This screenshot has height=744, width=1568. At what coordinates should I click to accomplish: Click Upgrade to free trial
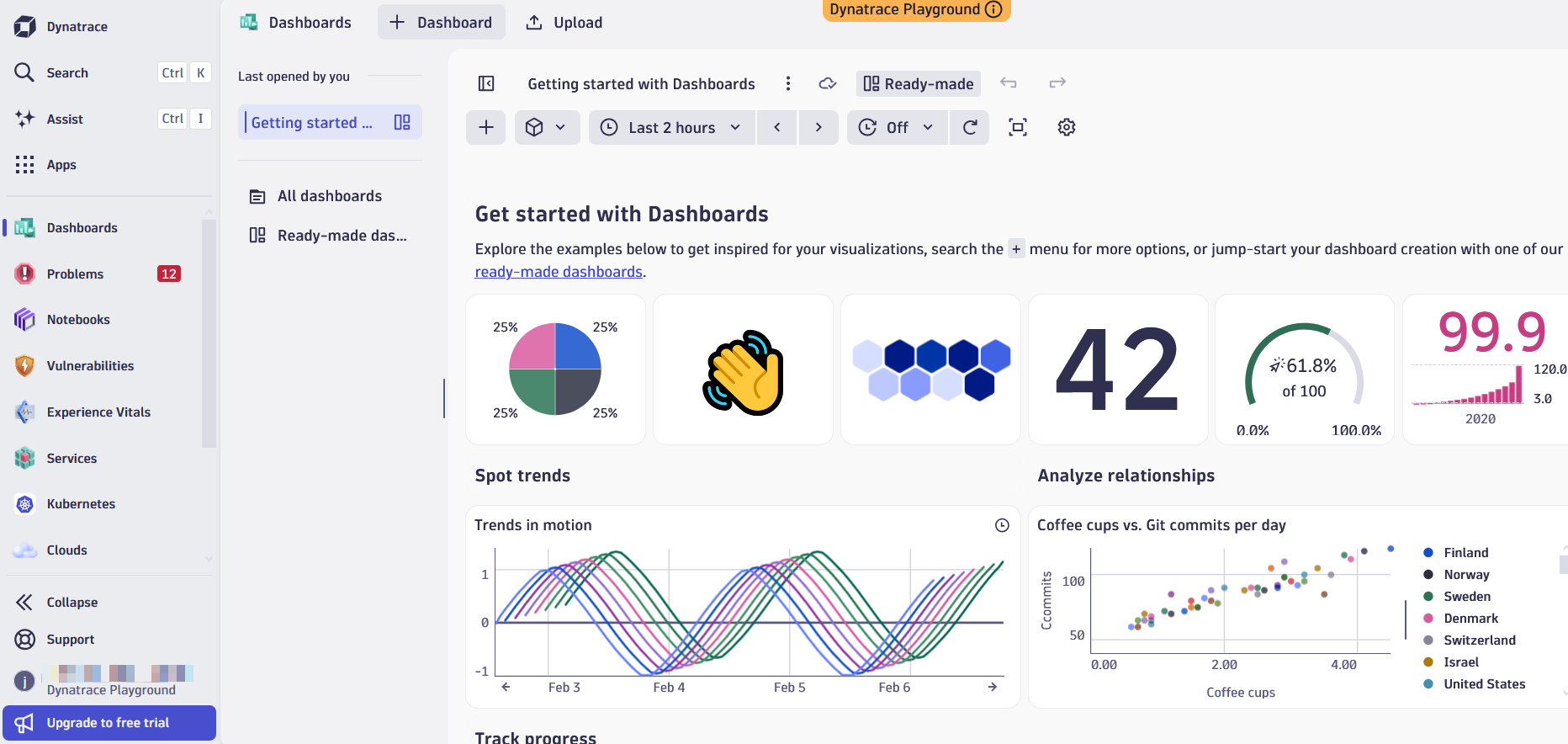[109, 723]
